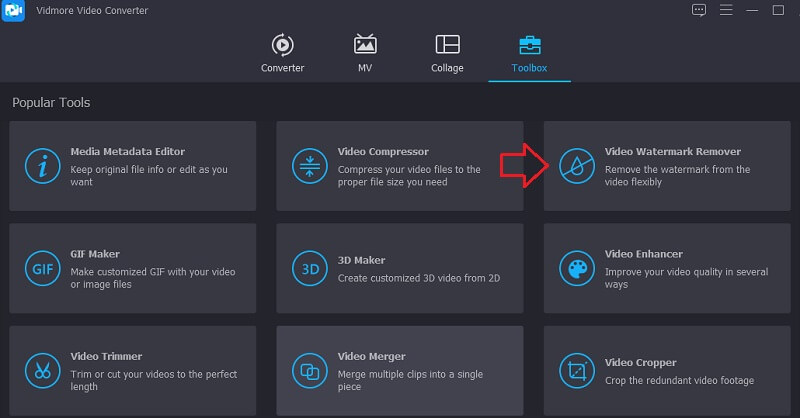Select the Video Trimmer scissors icon
This screenshot has width=800, height=418.
point(42,370)
